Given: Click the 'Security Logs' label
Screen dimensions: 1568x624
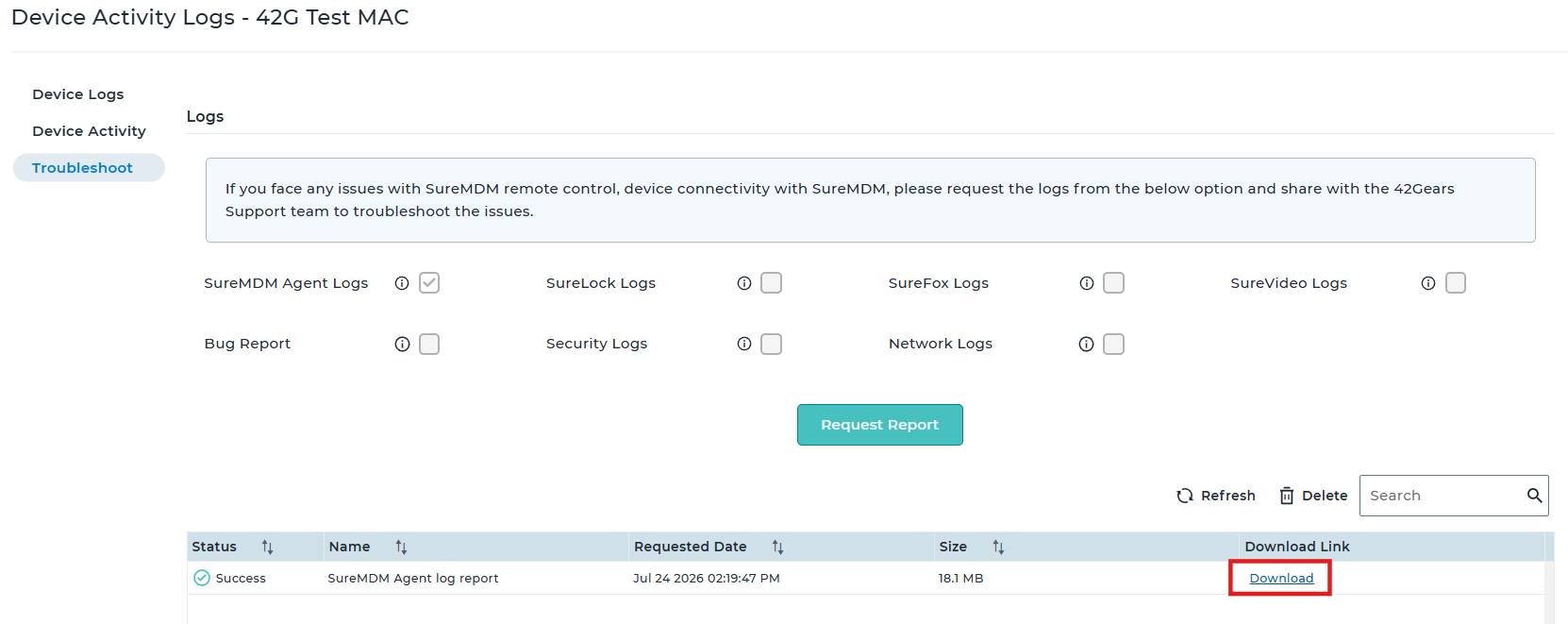Looking at the screenshot, I should pos(596,344).
